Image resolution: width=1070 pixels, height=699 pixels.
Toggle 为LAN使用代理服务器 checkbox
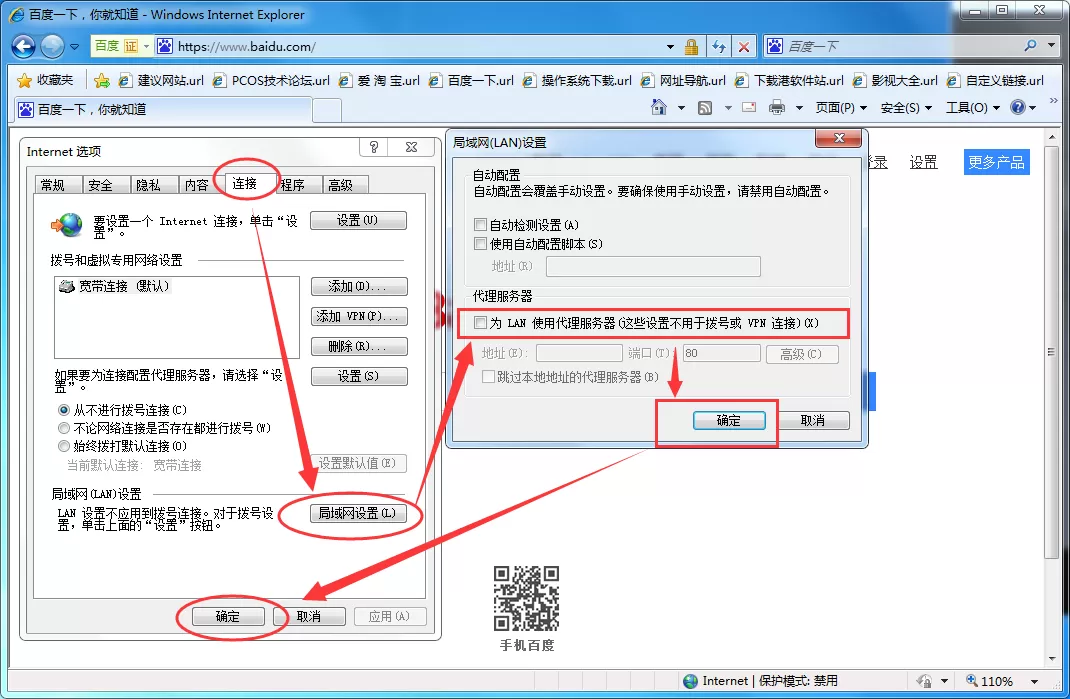coord(480,323)
